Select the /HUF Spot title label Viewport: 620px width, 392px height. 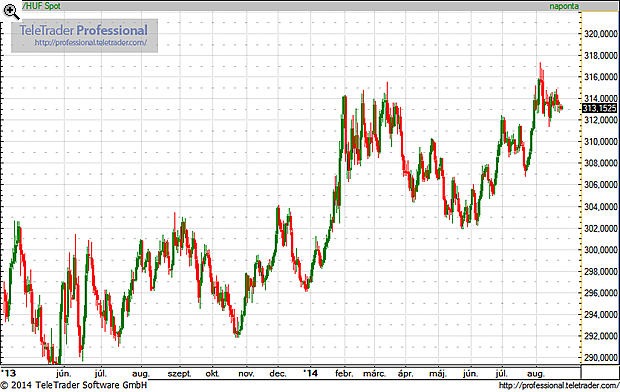42,6
